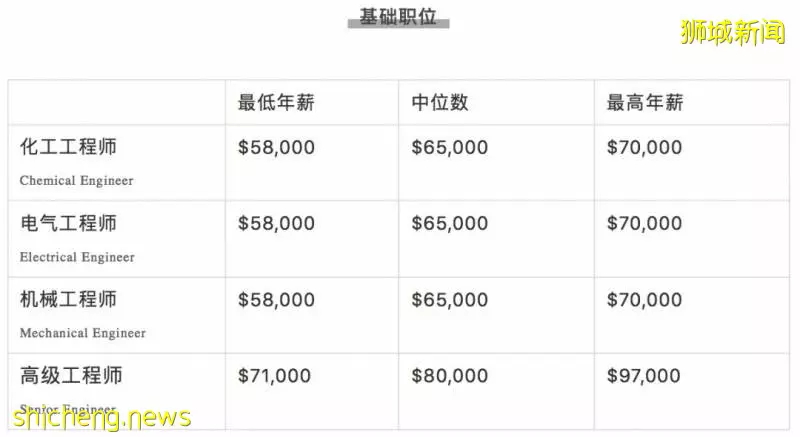This screenshot has width=800, height=437.
Task: Click the Chemical Engineer subtitle text
Action: (77, 181)
